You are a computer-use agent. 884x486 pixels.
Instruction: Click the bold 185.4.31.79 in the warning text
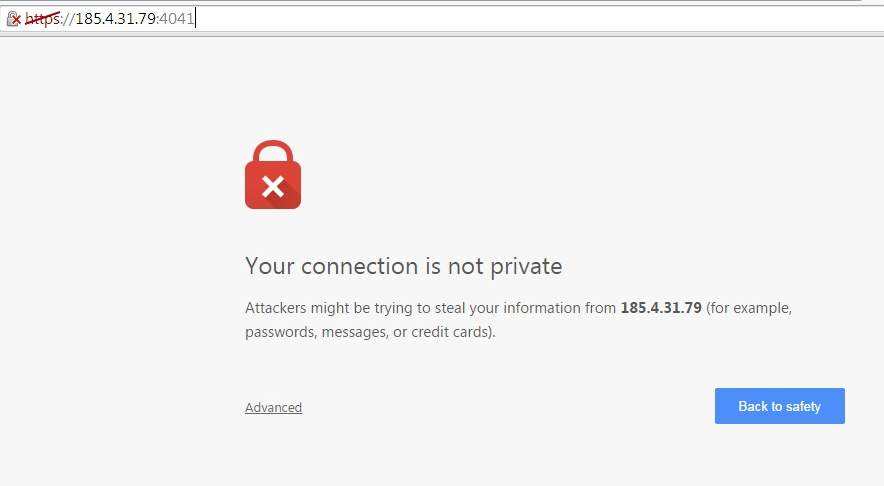(x=661, y=308)
